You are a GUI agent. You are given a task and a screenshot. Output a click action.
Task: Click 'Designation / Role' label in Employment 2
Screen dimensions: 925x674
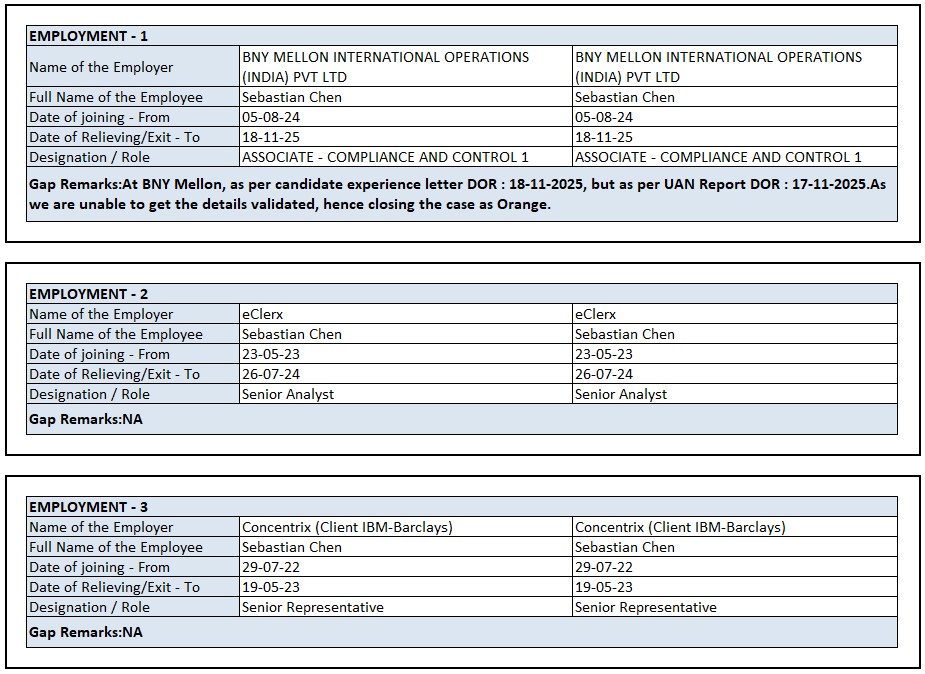90,394
